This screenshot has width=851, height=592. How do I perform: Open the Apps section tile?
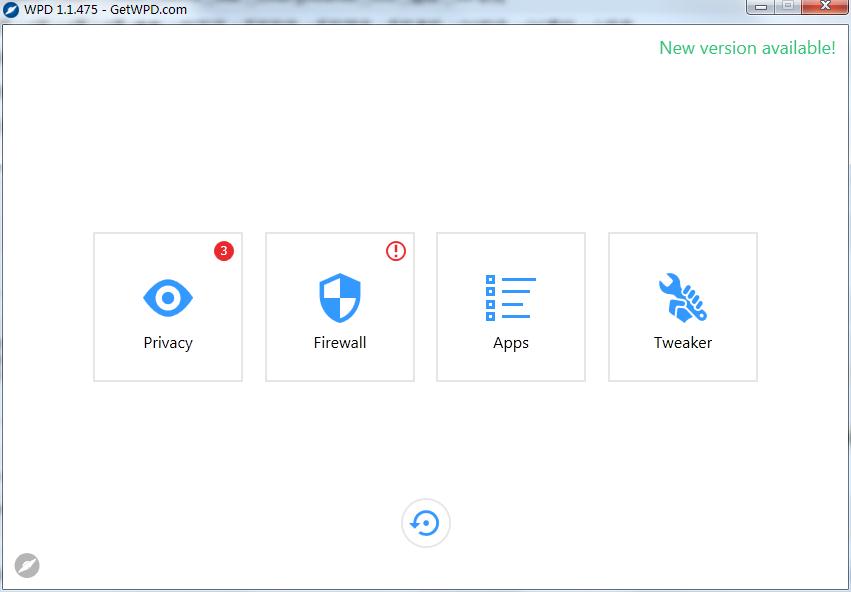pos(511,307)
